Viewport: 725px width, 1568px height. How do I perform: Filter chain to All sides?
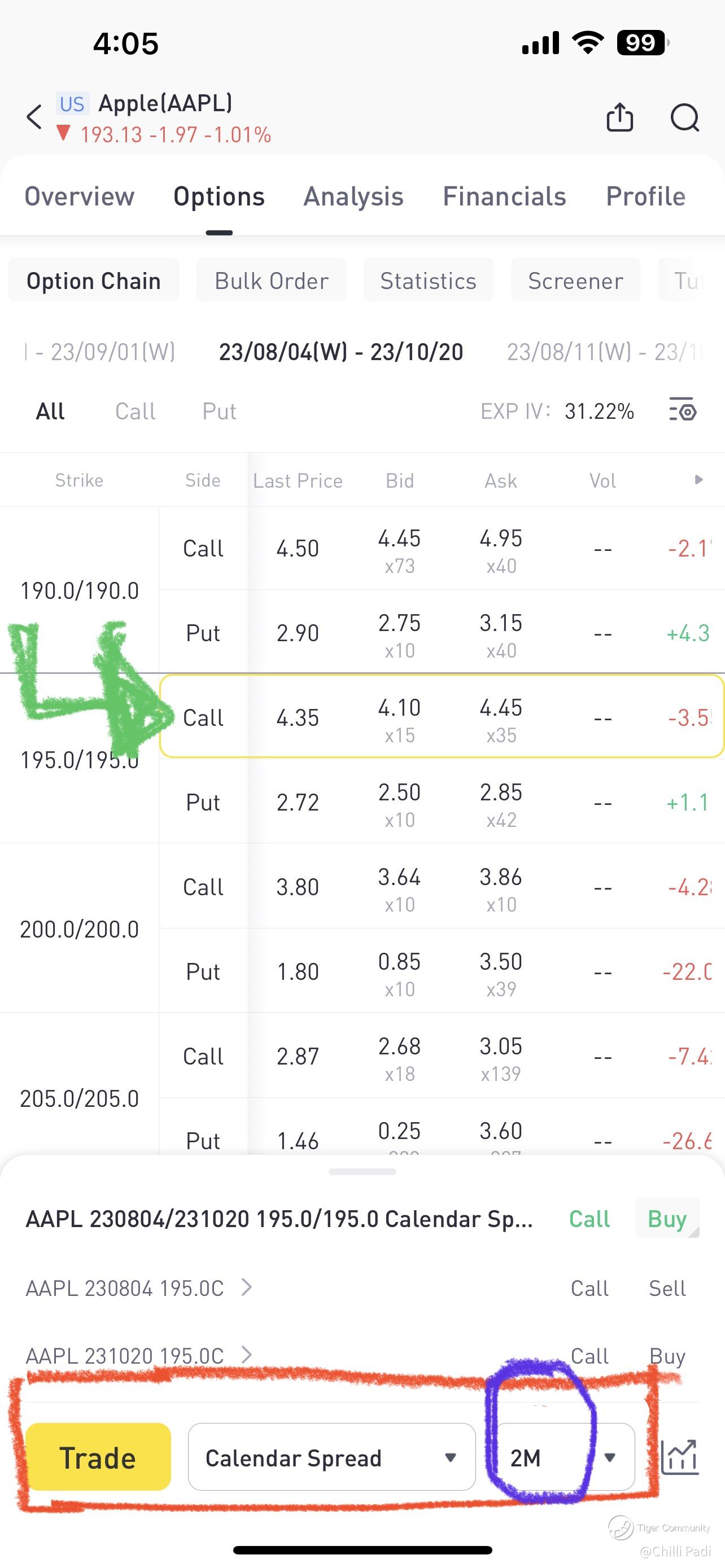[50, 411]
